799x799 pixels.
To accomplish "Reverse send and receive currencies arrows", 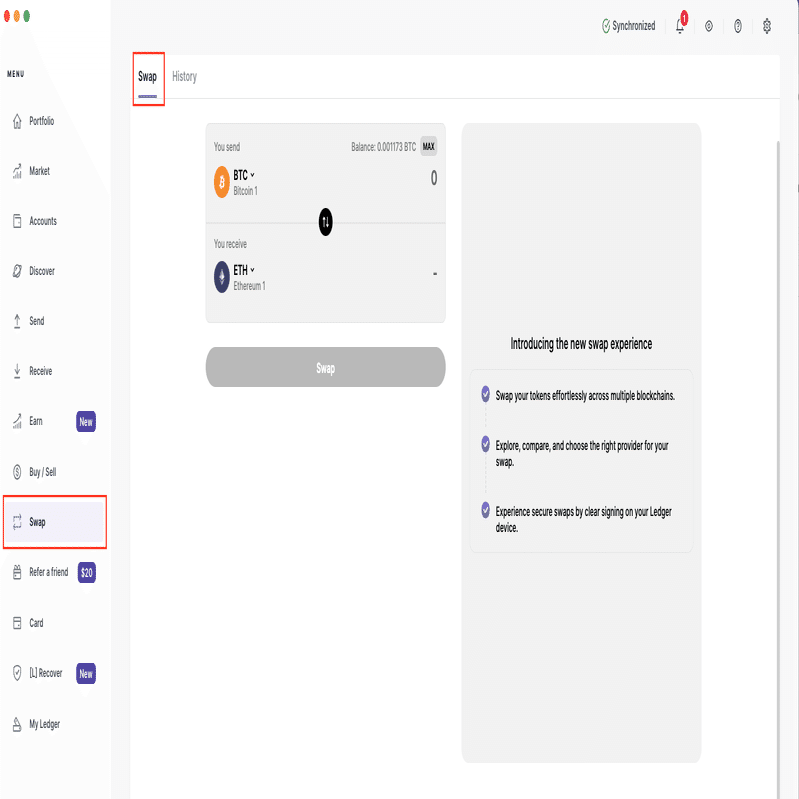I will pos(326,222).
